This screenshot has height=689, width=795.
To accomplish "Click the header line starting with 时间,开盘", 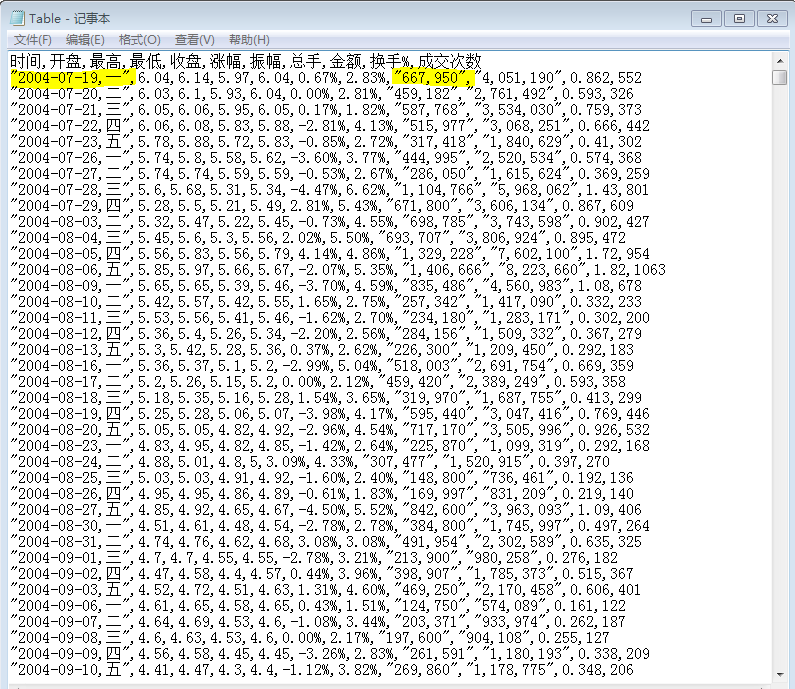I will [x=245, y=61].
